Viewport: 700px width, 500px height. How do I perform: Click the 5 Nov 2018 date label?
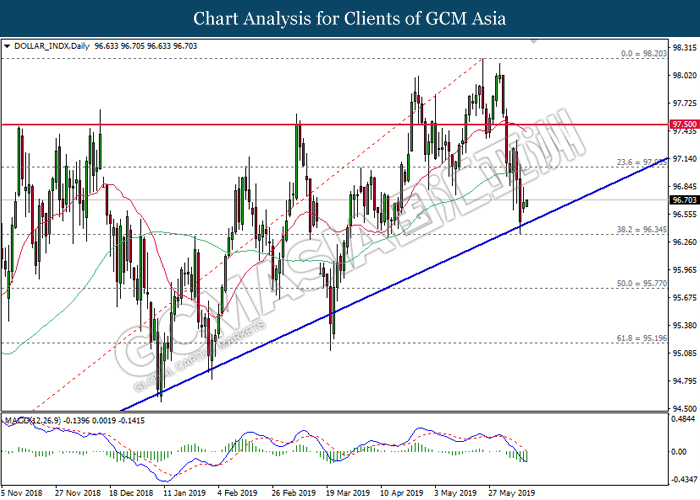click(x=23, y=493)
